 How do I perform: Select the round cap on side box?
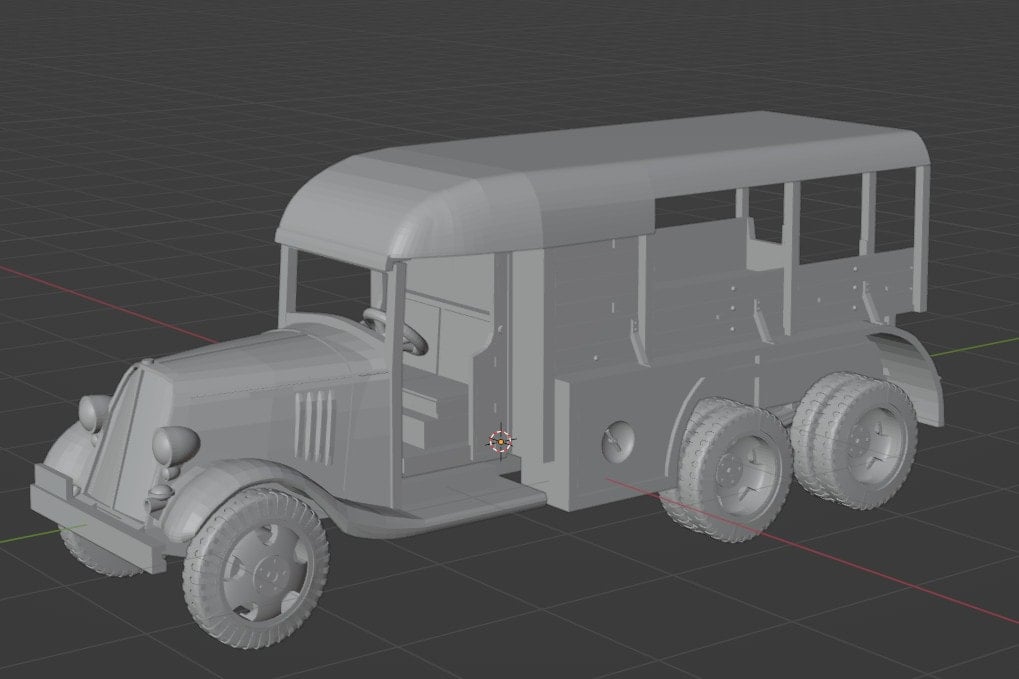[x=616, y=439]
